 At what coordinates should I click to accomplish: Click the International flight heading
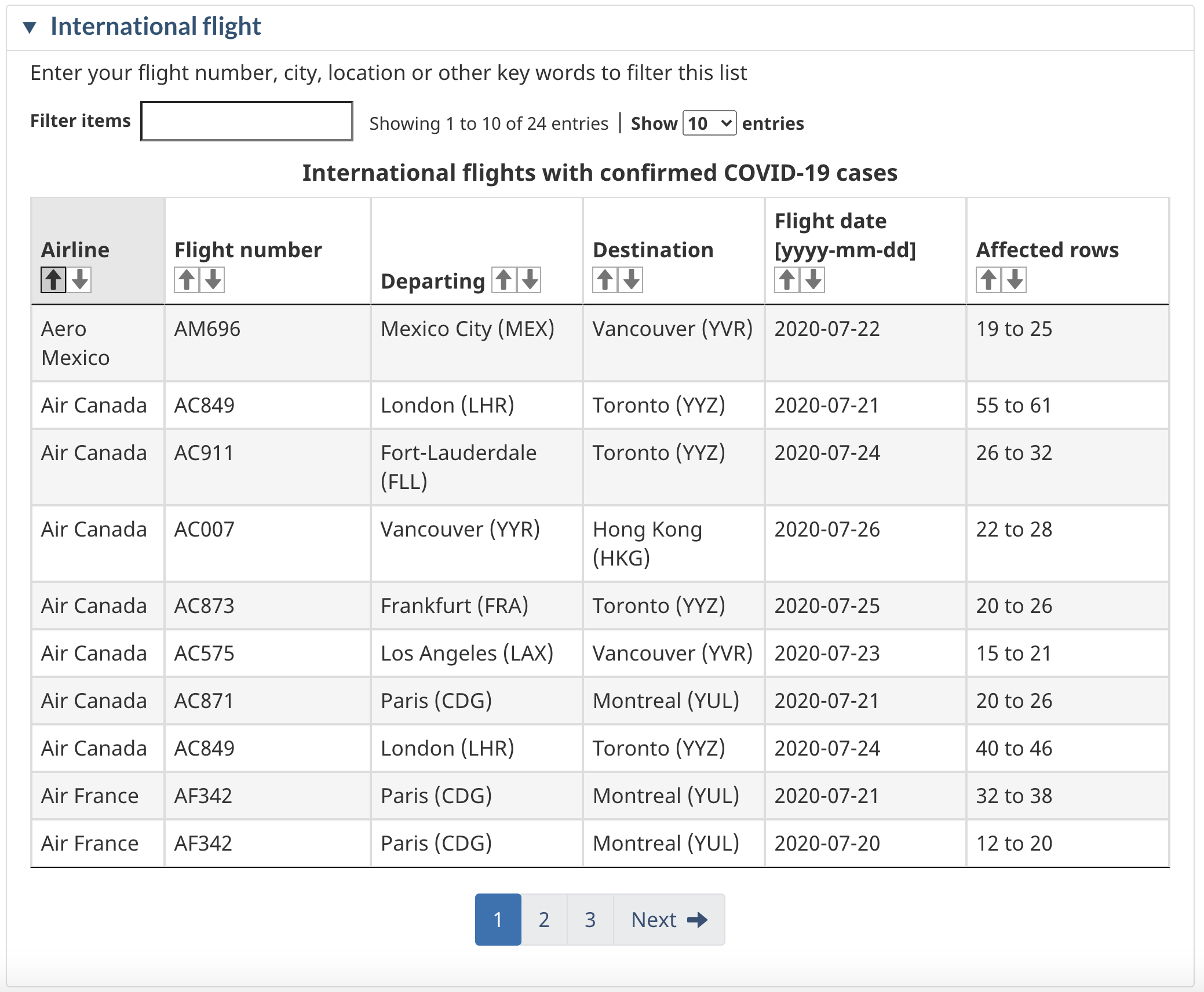click(155, 27)
